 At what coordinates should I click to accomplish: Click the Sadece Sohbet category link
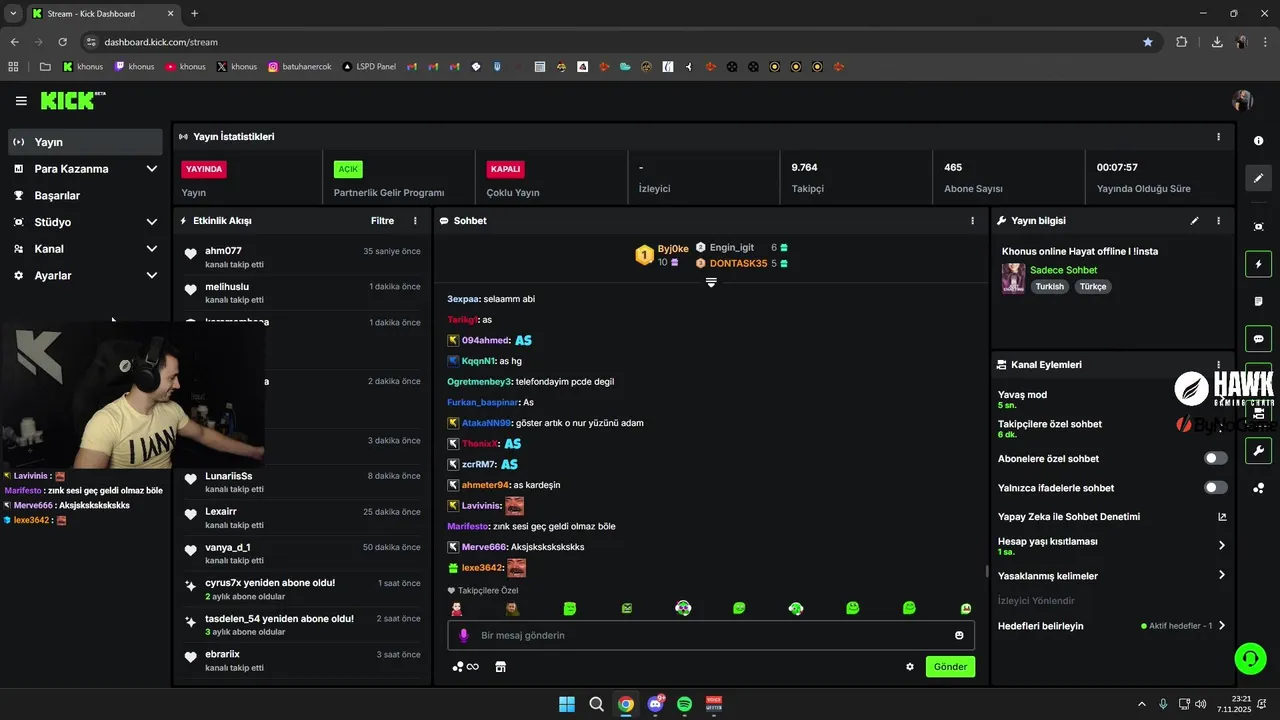coord(1063,270)
